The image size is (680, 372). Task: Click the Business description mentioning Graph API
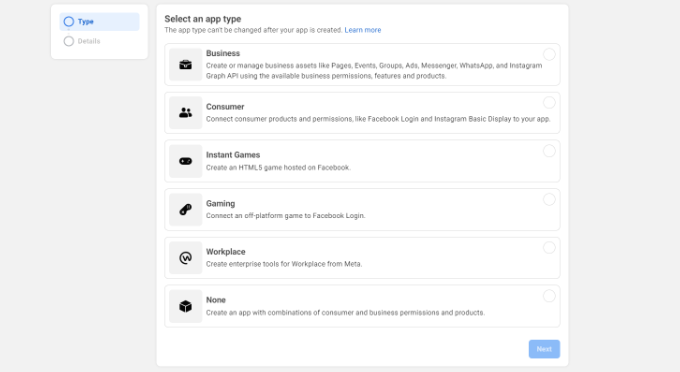[374, 71]
